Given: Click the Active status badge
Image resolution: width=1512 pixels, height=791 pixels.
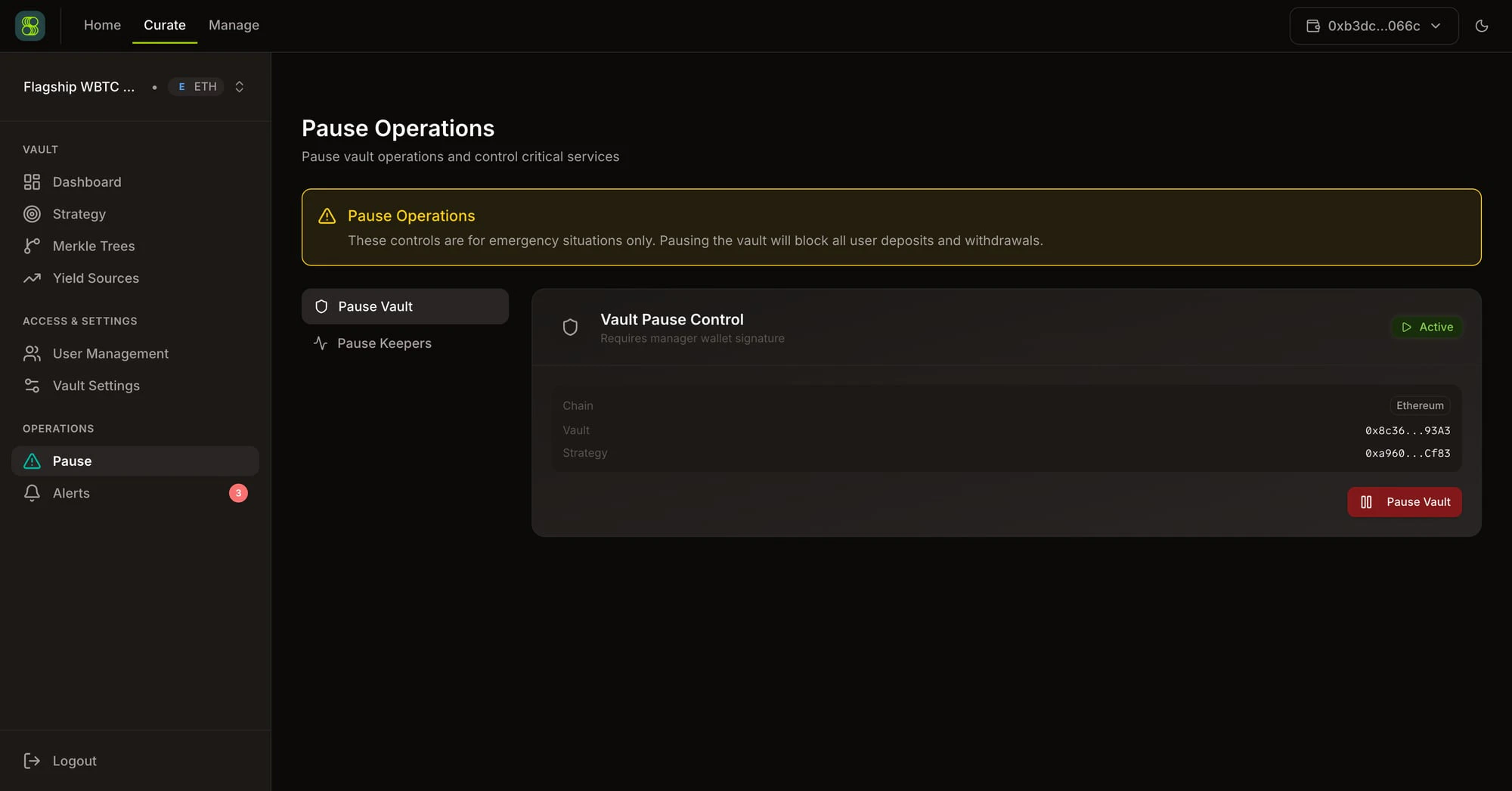Looking at the screenshot, I should point(1427,327).
